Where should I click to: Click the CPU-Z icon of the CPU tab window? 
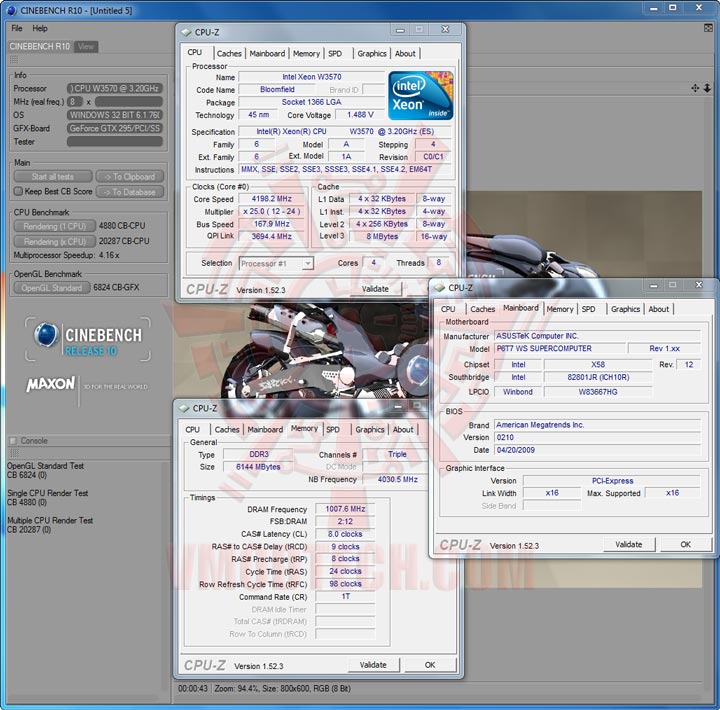click(x=186, y=32)
